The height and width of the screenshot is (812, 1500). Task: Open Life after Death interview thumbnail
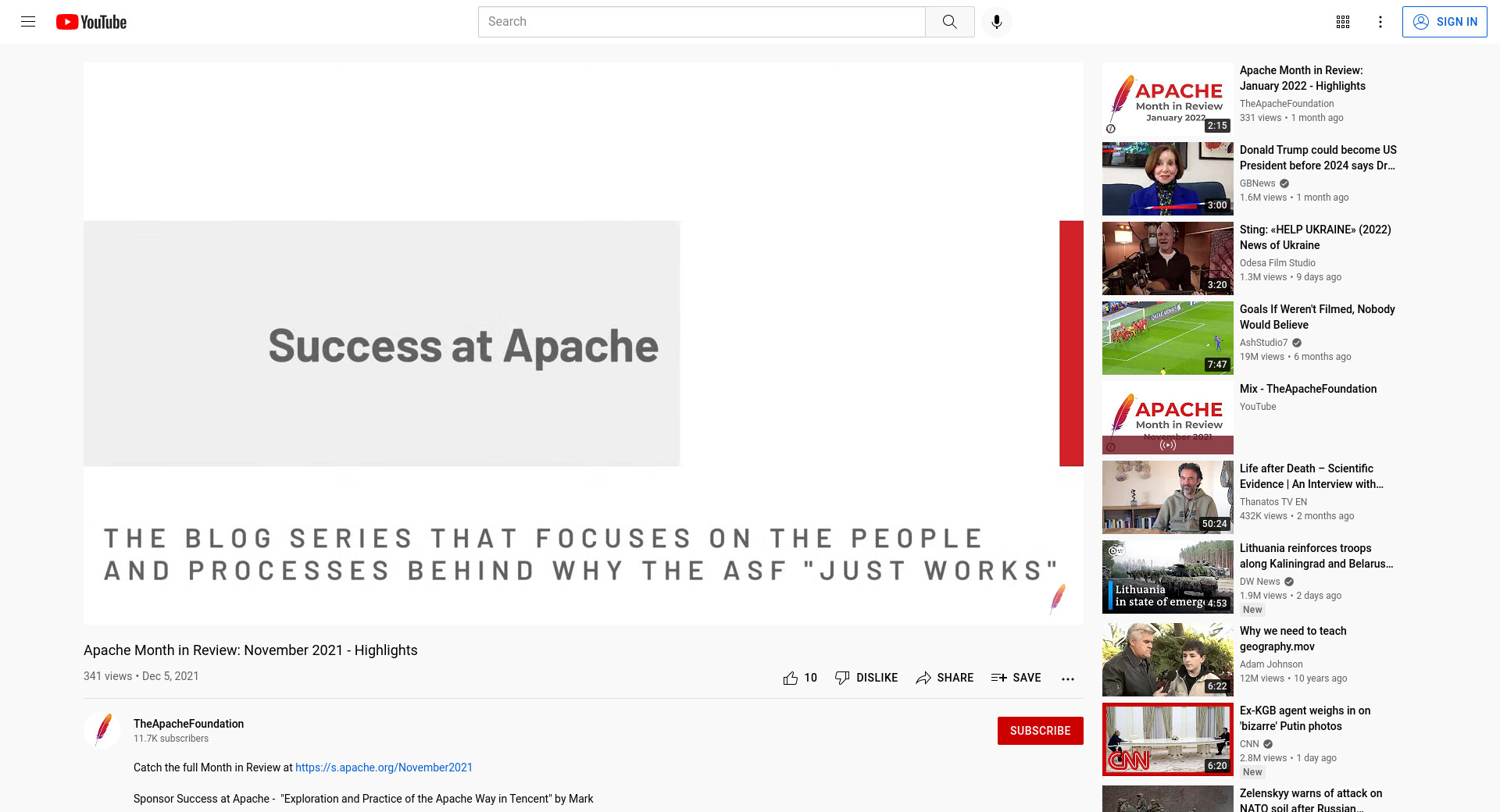tap(1167, 497)
